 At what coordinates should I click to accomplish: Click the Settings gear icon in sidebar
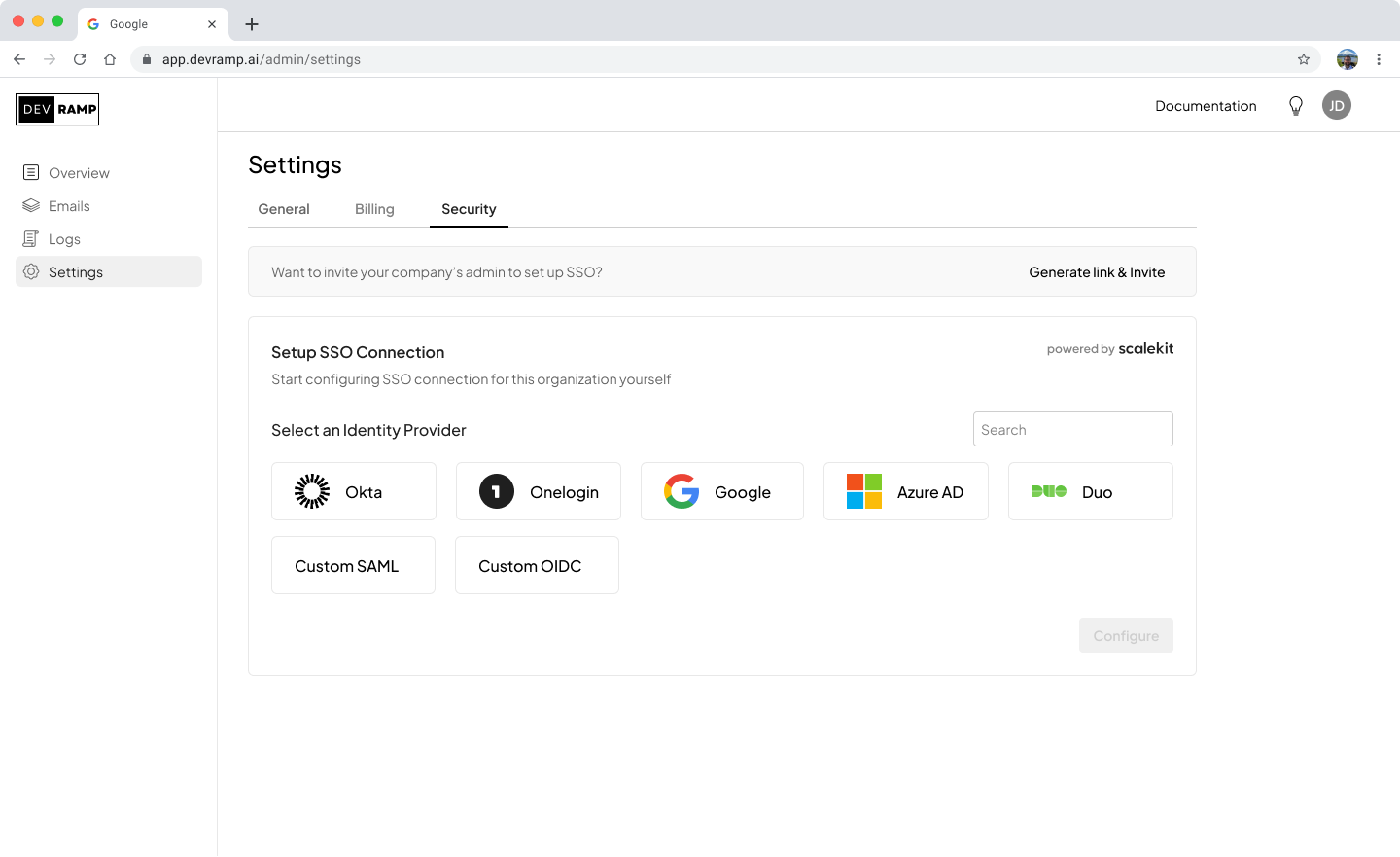tap(31, 271)
